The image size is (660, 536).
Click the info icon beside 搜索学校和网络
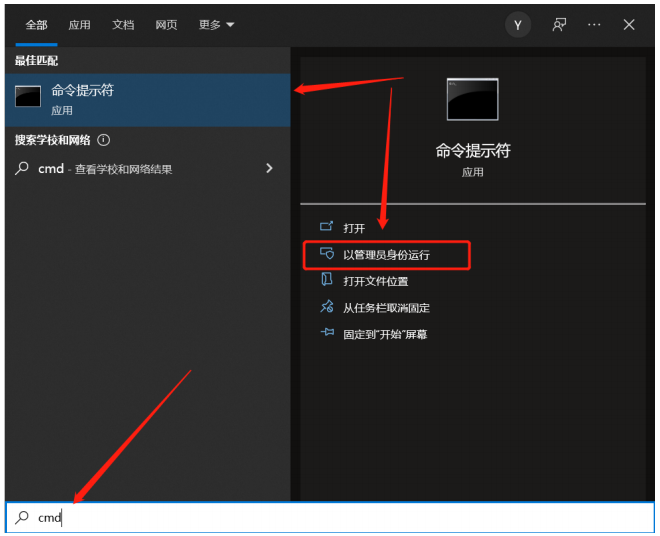click(x=104, y=140)
